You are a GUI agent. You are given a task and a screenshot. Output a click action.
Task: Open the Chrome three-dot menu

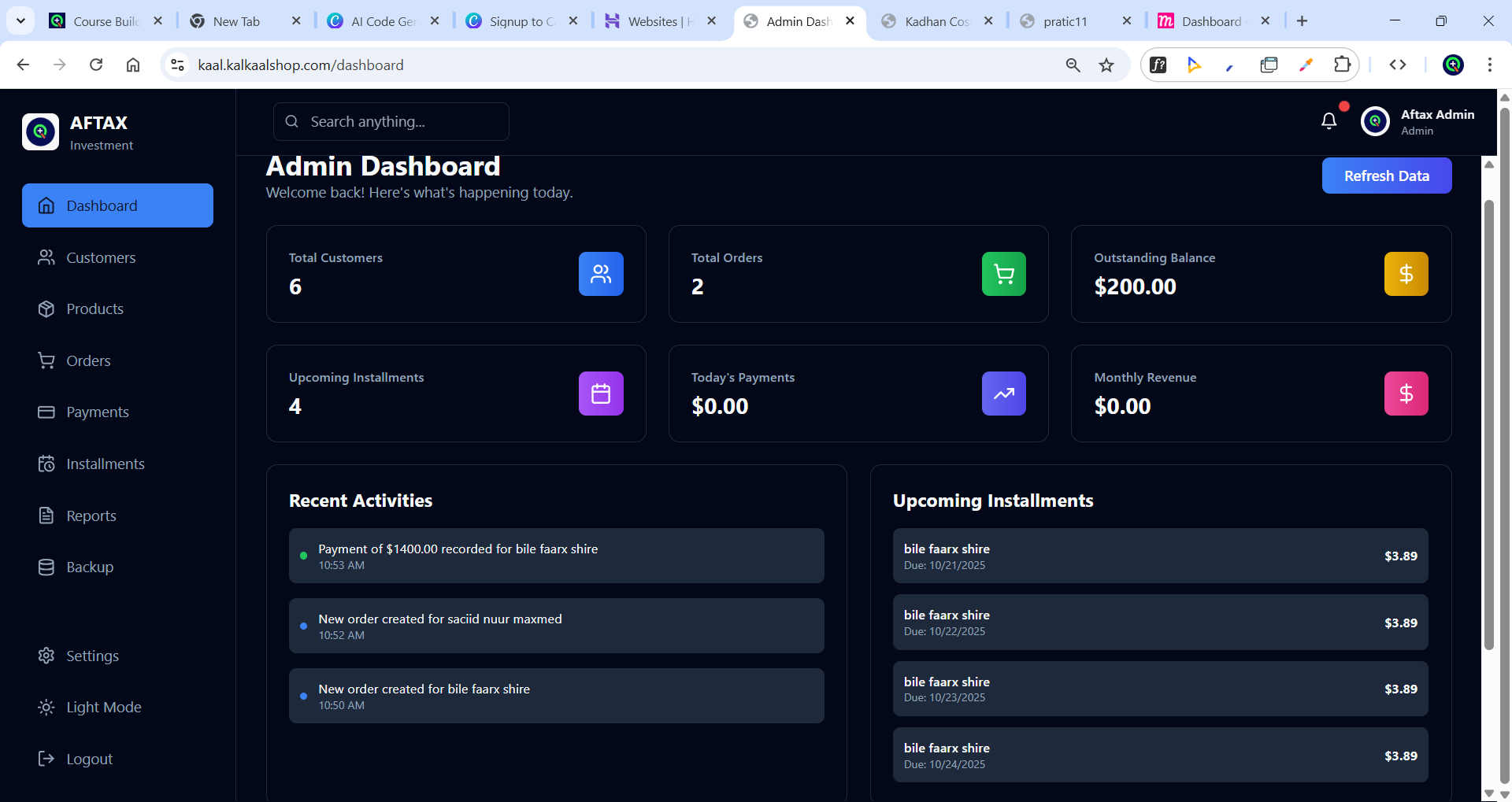click(x=1490, y=65)
